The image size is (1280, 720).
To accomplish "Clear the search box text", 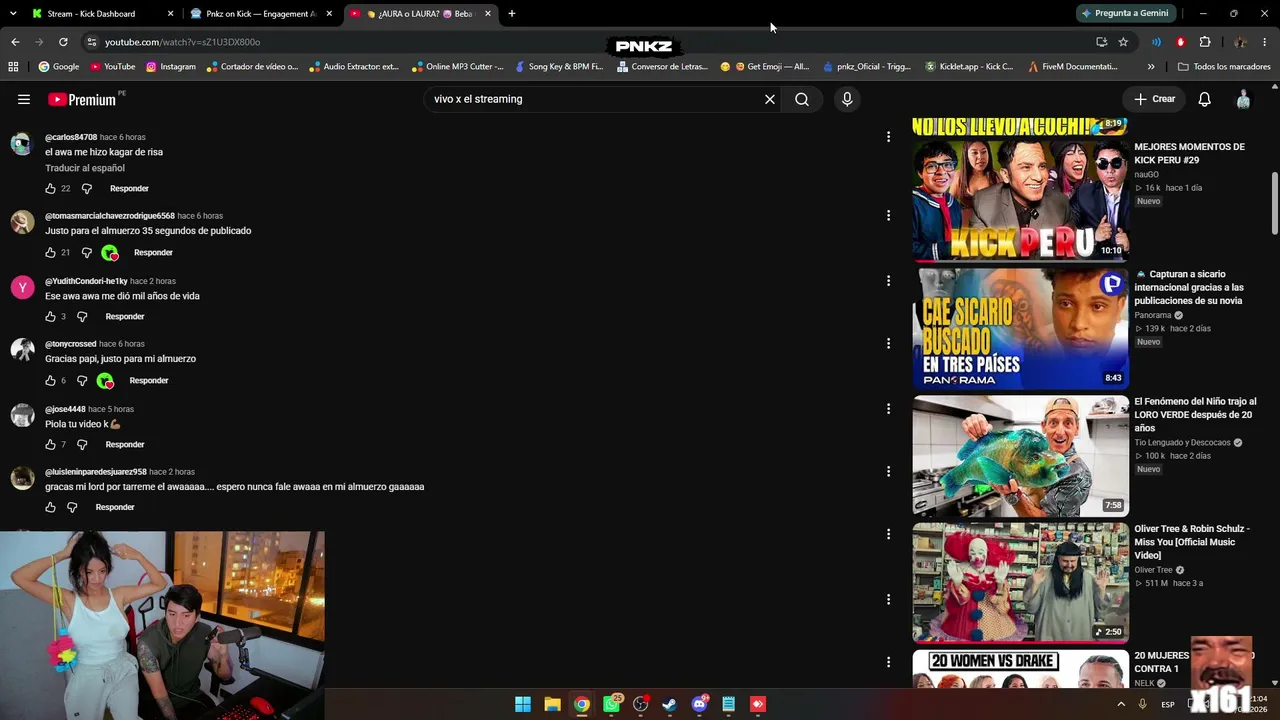I will pos(770,99).
